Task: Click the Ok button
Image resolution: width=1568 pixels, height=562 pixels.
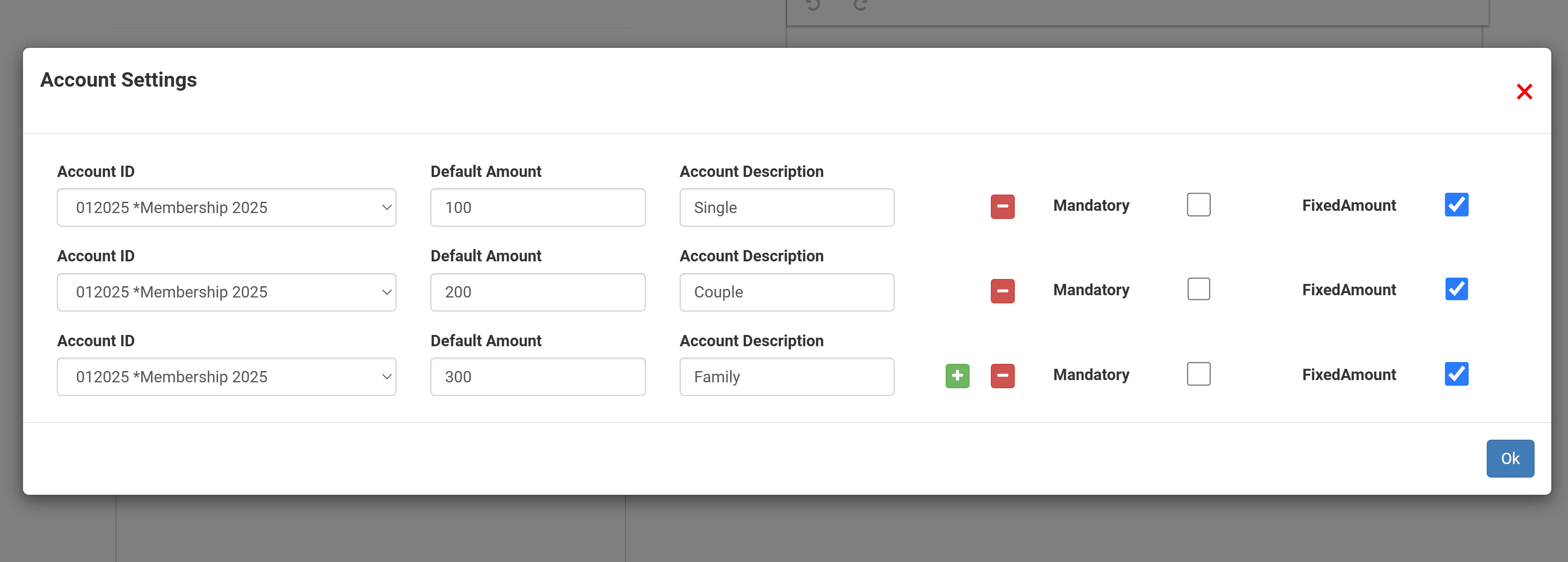Action: coord(1510,459)
